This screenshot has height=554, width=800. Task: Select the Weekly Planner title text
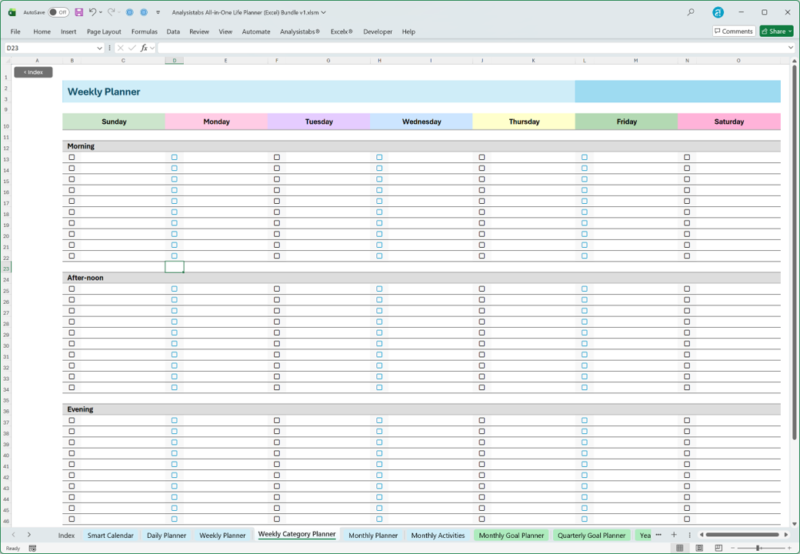[x=104, y=92]
